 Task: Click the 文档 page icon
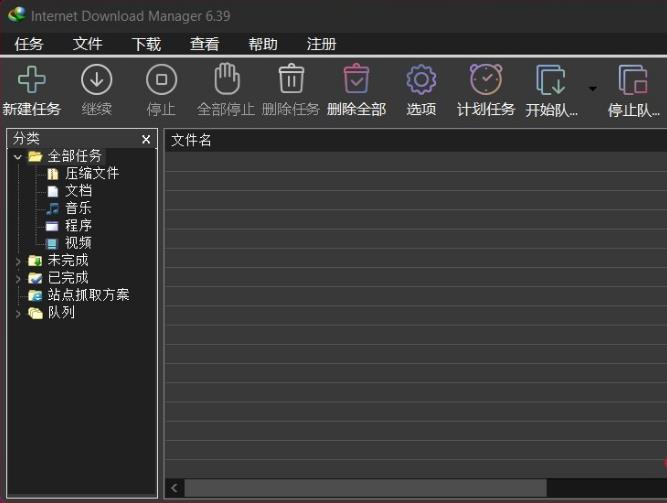pos(52,191)
